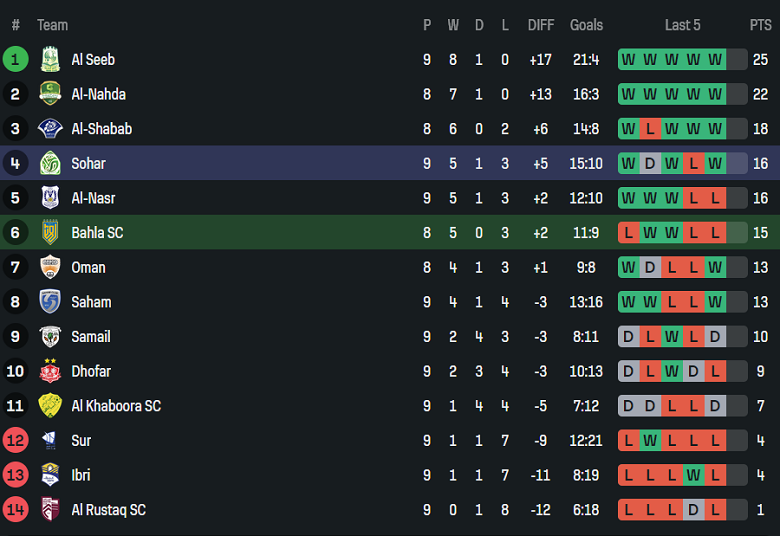780x536 pixels.
Task: Click the Bahla SC yellow crest
Action: coord(50,233)
